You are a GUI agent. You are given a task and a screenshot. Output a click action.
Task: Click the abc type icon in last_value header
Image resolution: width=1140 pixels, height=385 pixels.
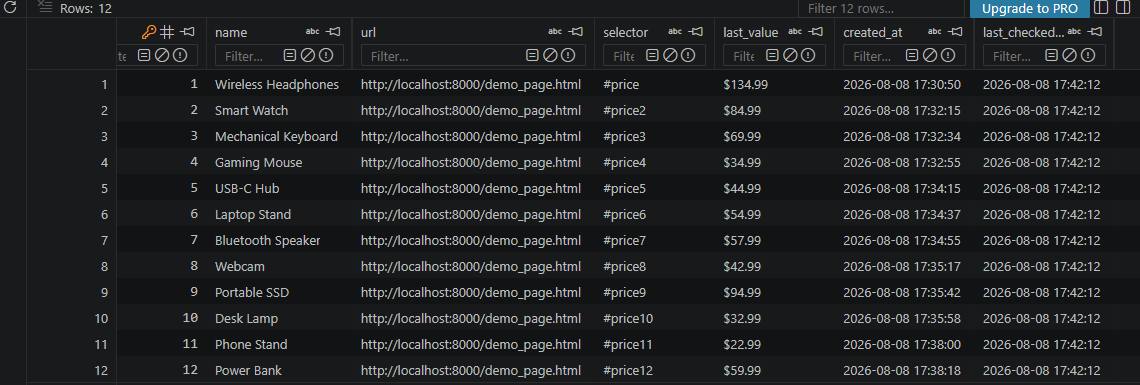pyautogui.click(x=795, y=32)
